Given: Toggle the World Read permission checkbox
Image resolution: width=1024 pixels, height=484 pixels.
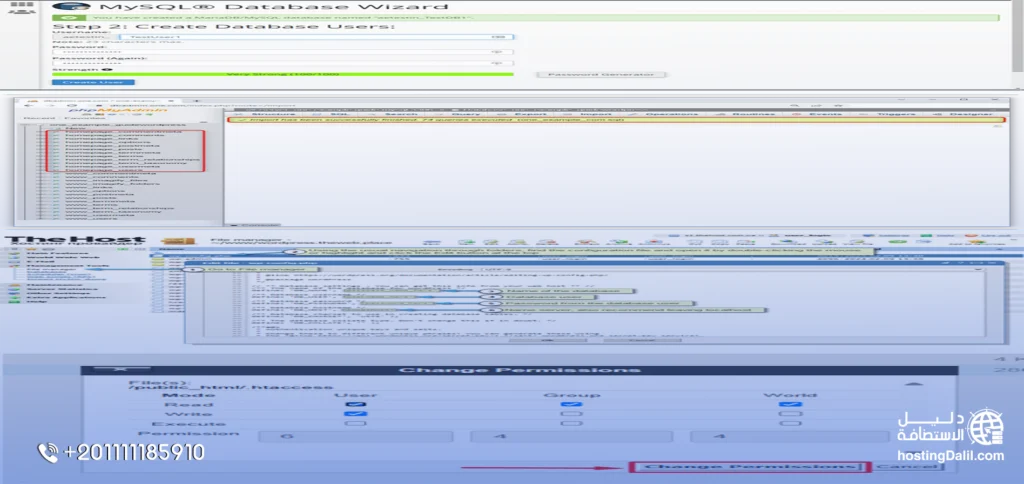Looking at the screenshot, I should pos(791,404).
